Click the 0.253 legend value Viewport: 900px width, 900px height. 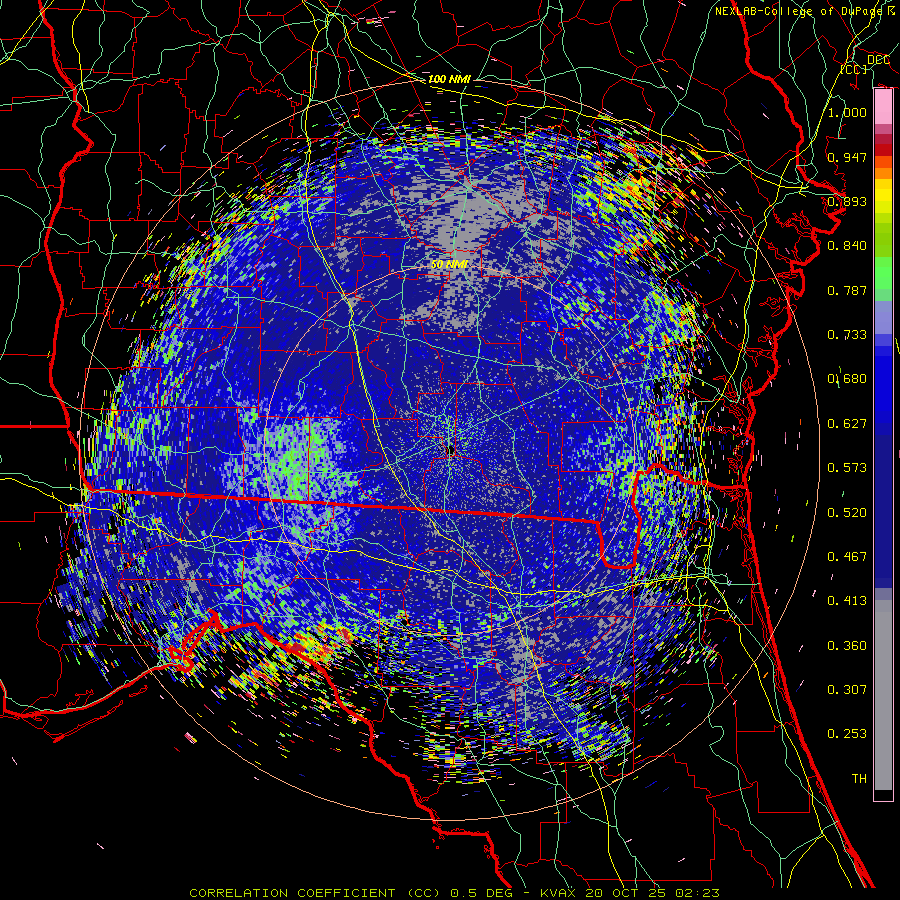[847, 734]
